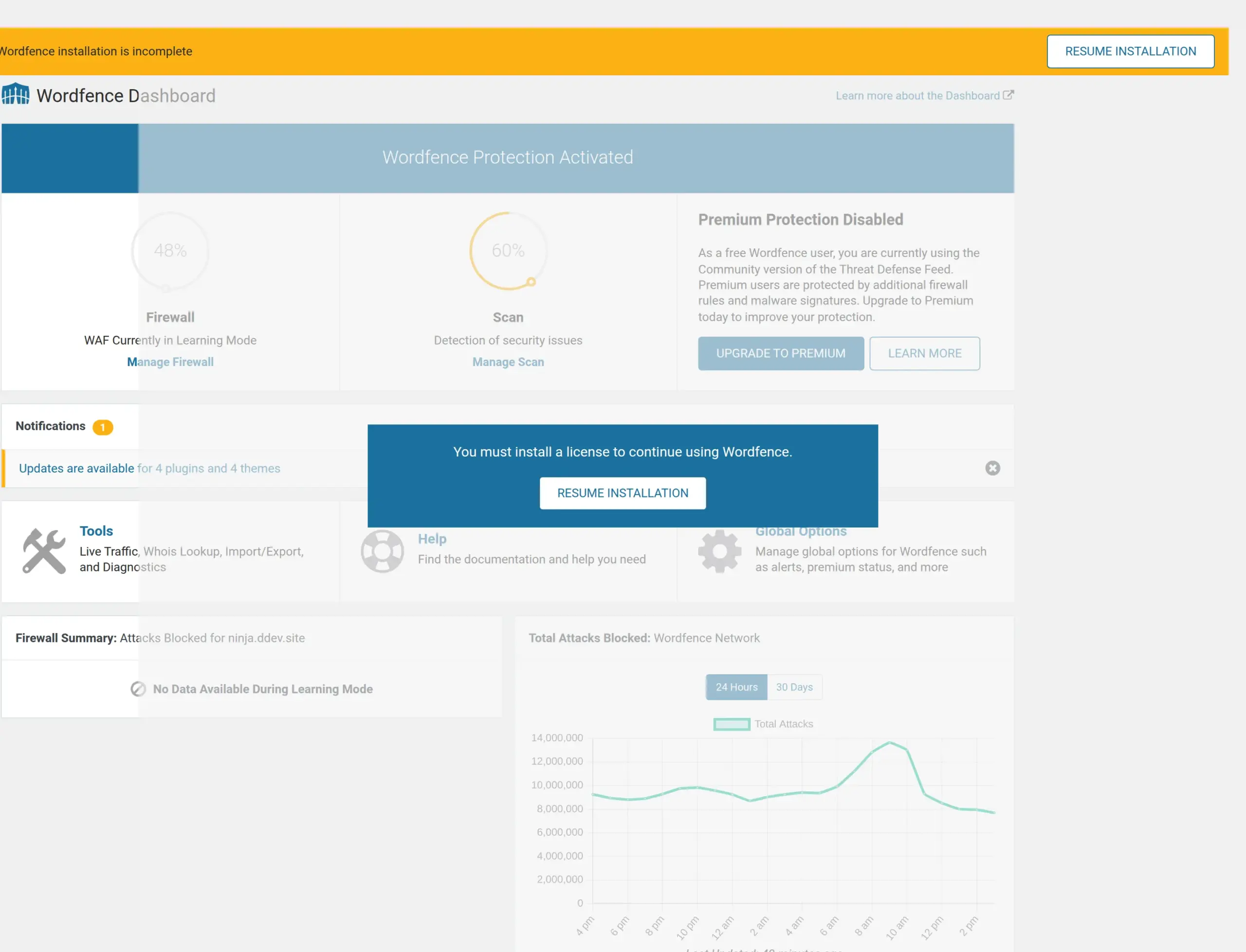Click 'You must install a license' message text
This screenshot has height=952, width=1246.
tap(623, 452)
